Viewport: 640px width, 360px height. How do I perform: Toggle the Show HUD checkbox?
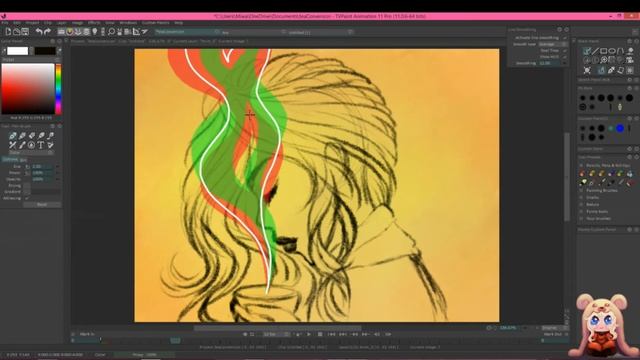tap(565, 57)
